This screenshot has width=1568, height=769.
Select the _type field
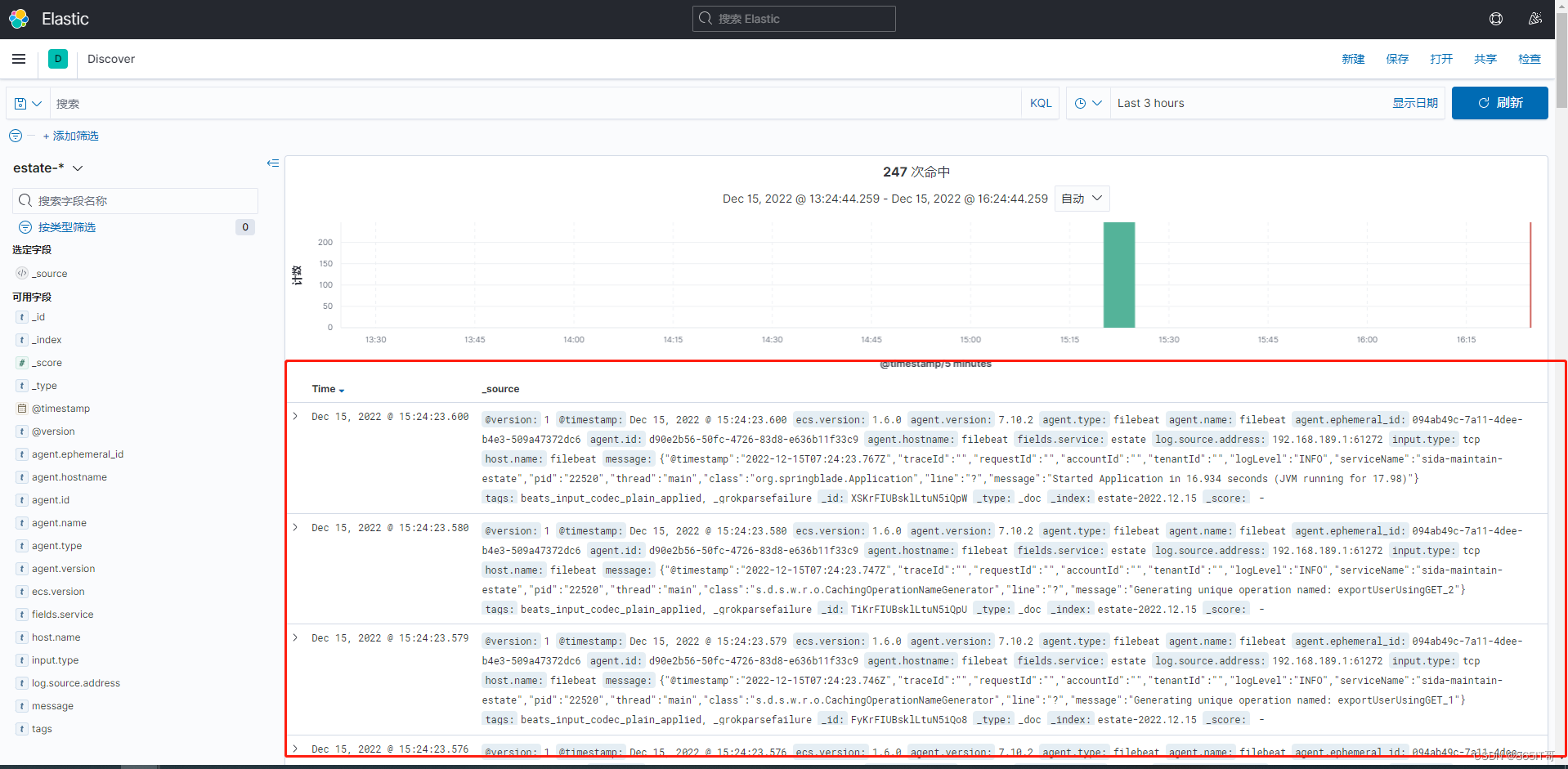[44, 386]
